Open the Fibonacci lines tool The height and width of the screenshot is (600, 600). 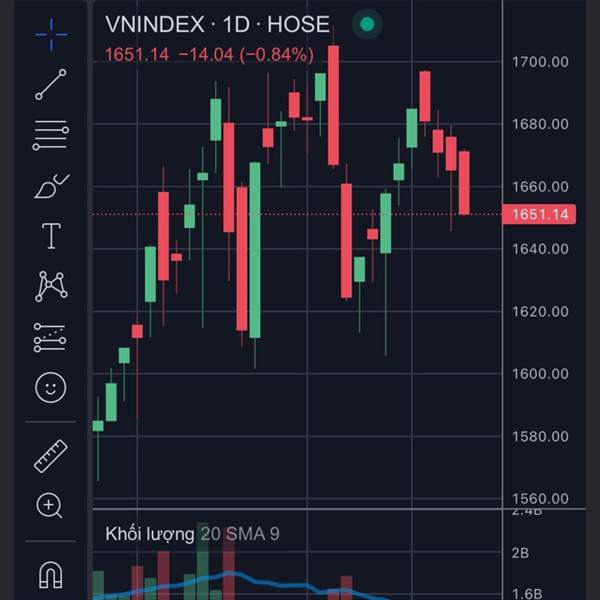[x=51, y=135]
